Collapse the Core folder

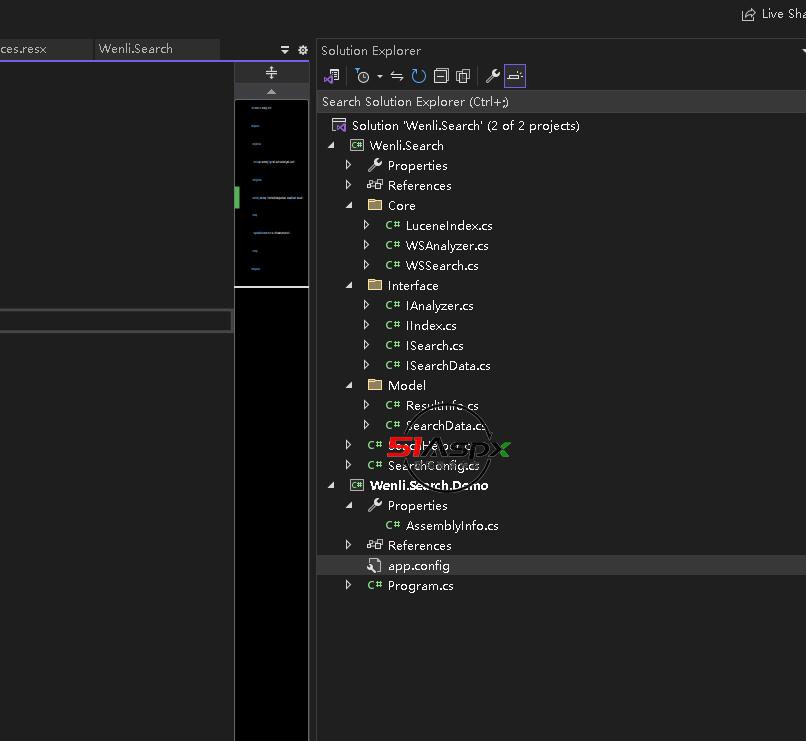tap(350, 206)
